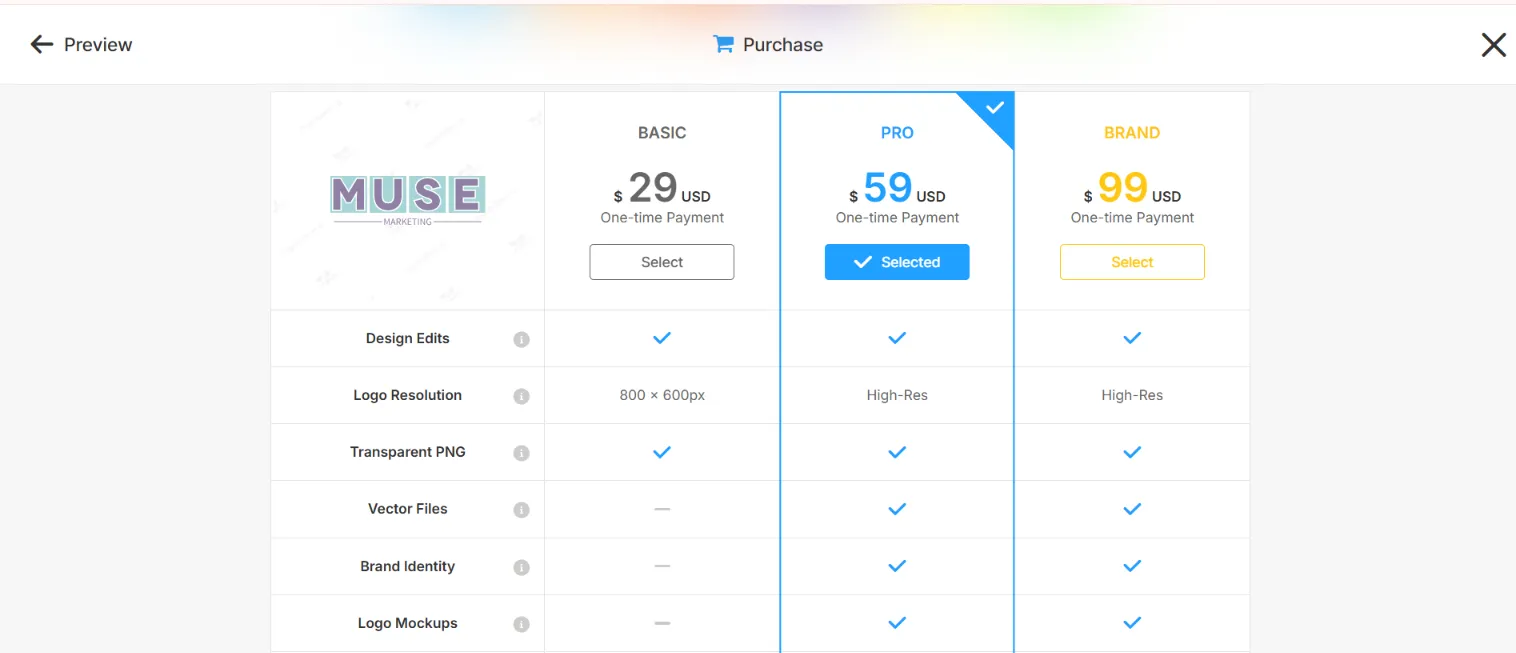Click the Brand Identity row label
Image resolution: width=1516 pixels, height=653 pixels.
click(x=408, y=566)
